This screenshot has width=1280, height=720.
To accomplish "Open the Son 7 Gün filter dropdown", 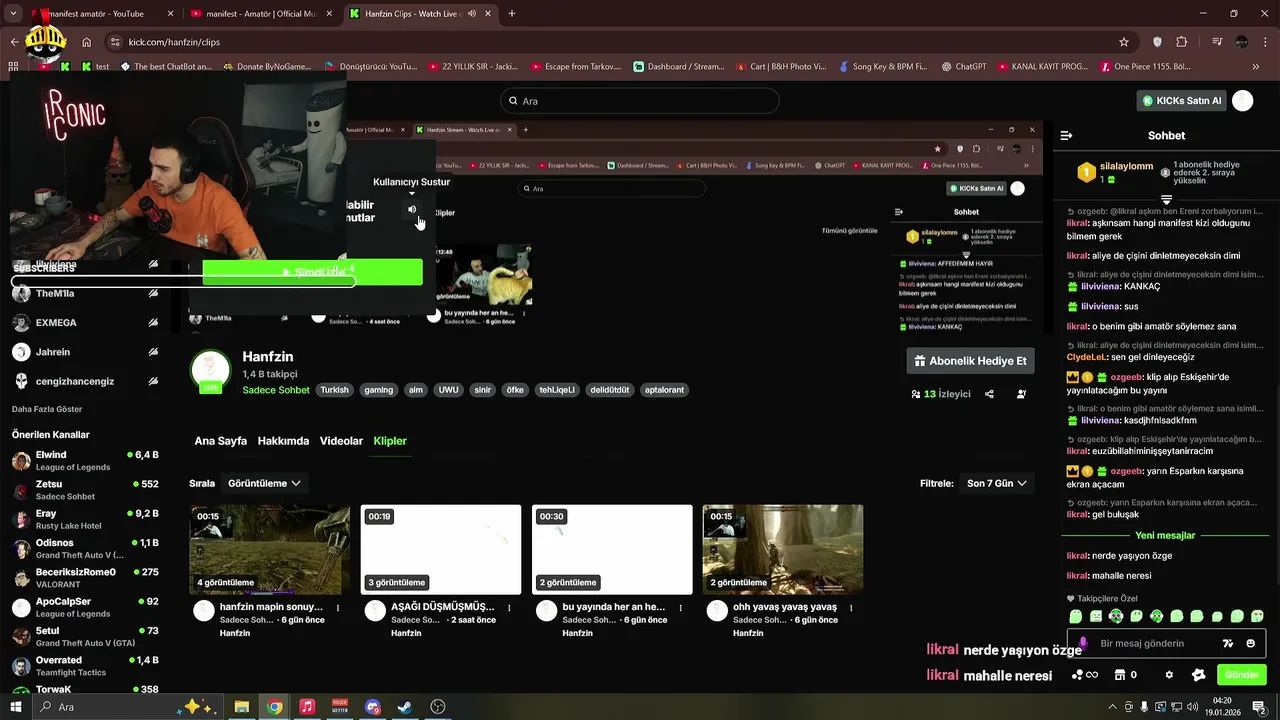I will (x=996, y=483).
